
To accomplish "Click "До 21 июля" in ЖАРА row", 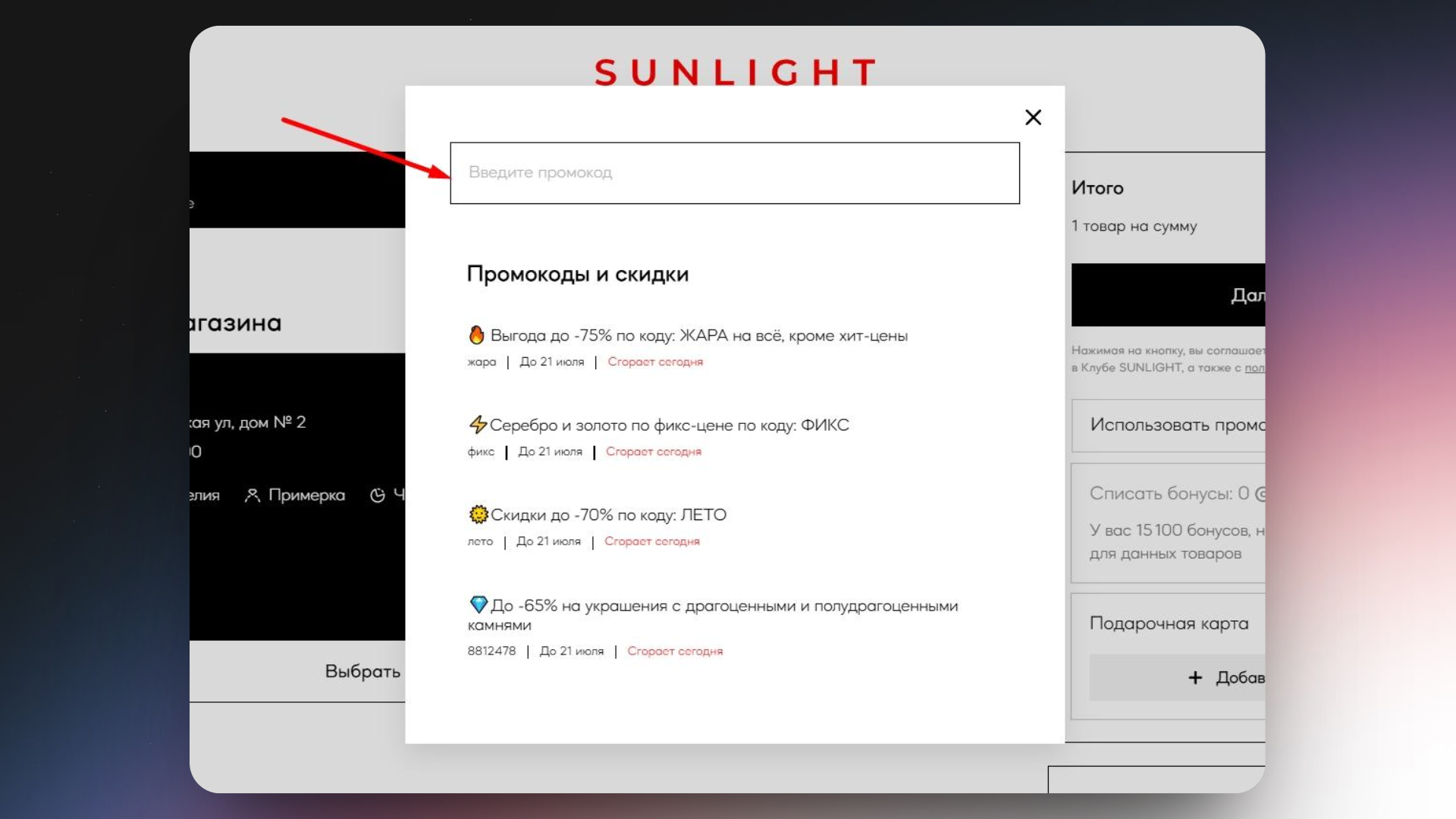I will (x=552, y=362).
